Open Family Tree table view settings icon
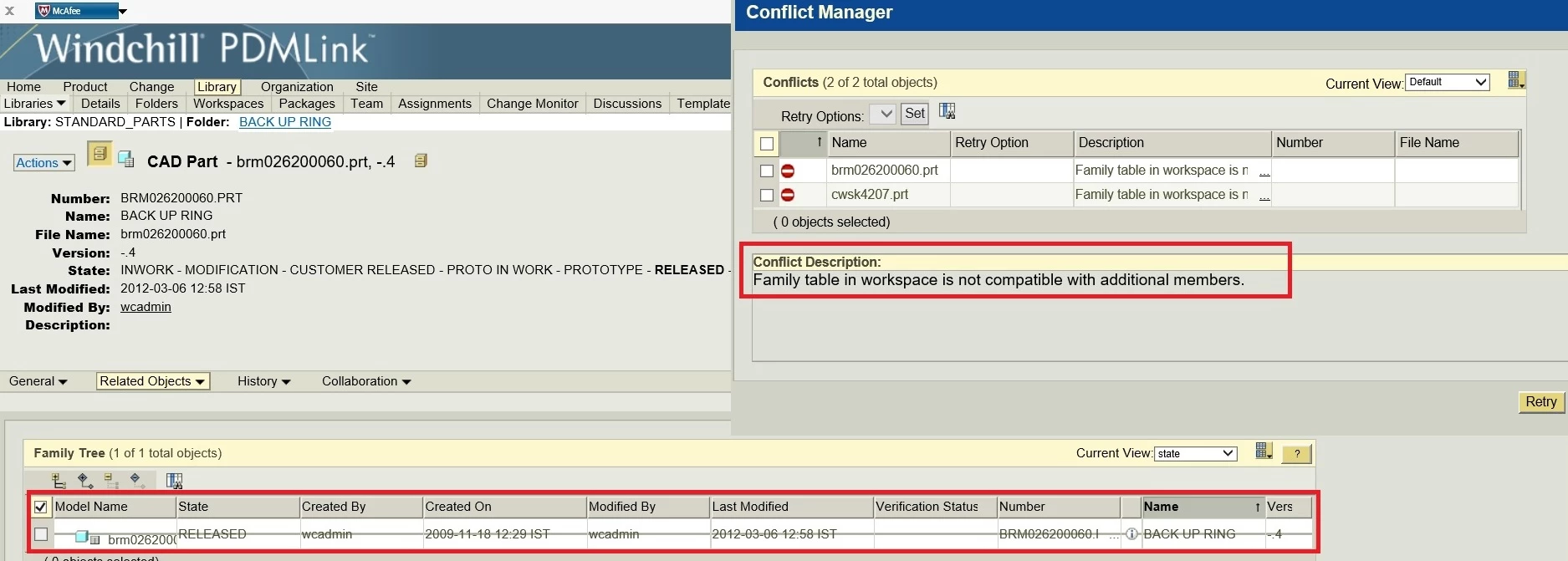The image size is (1568, 561). click(1264, 451)
